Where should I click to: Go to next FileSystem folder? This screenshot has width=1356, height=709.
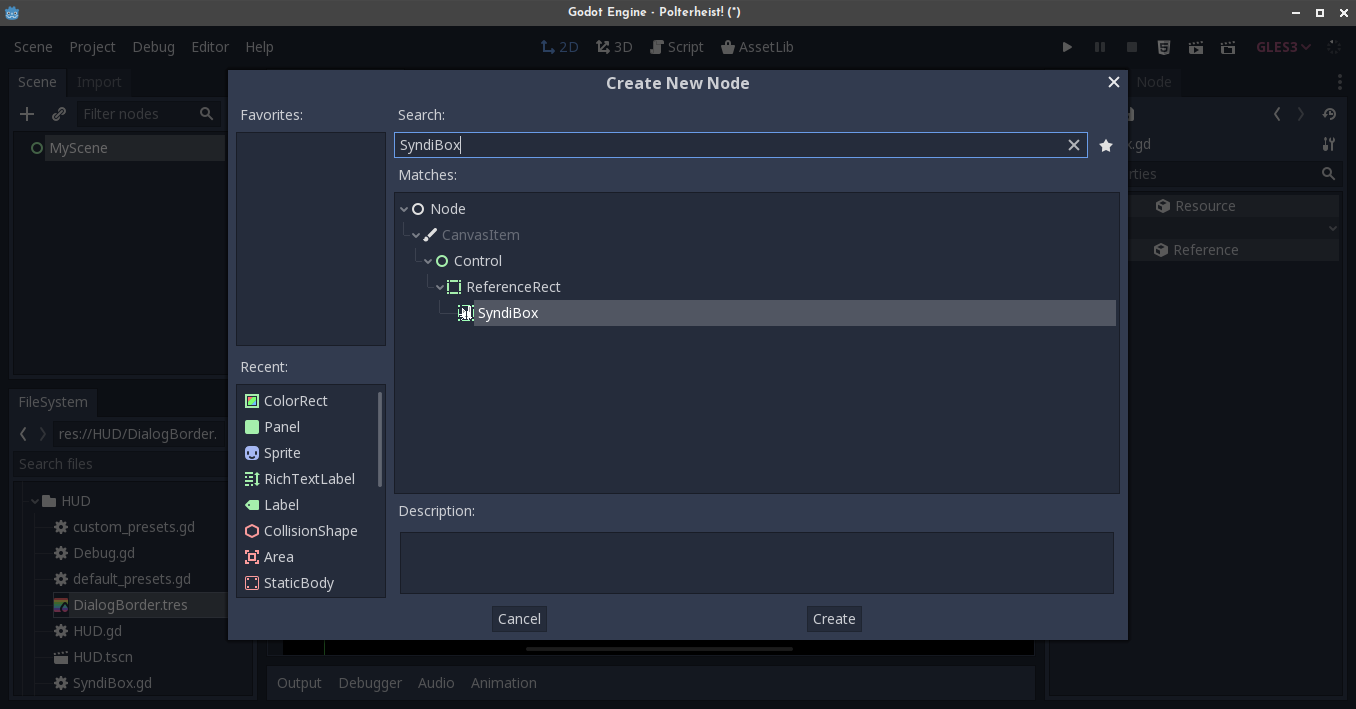click(x=42, y=434)
